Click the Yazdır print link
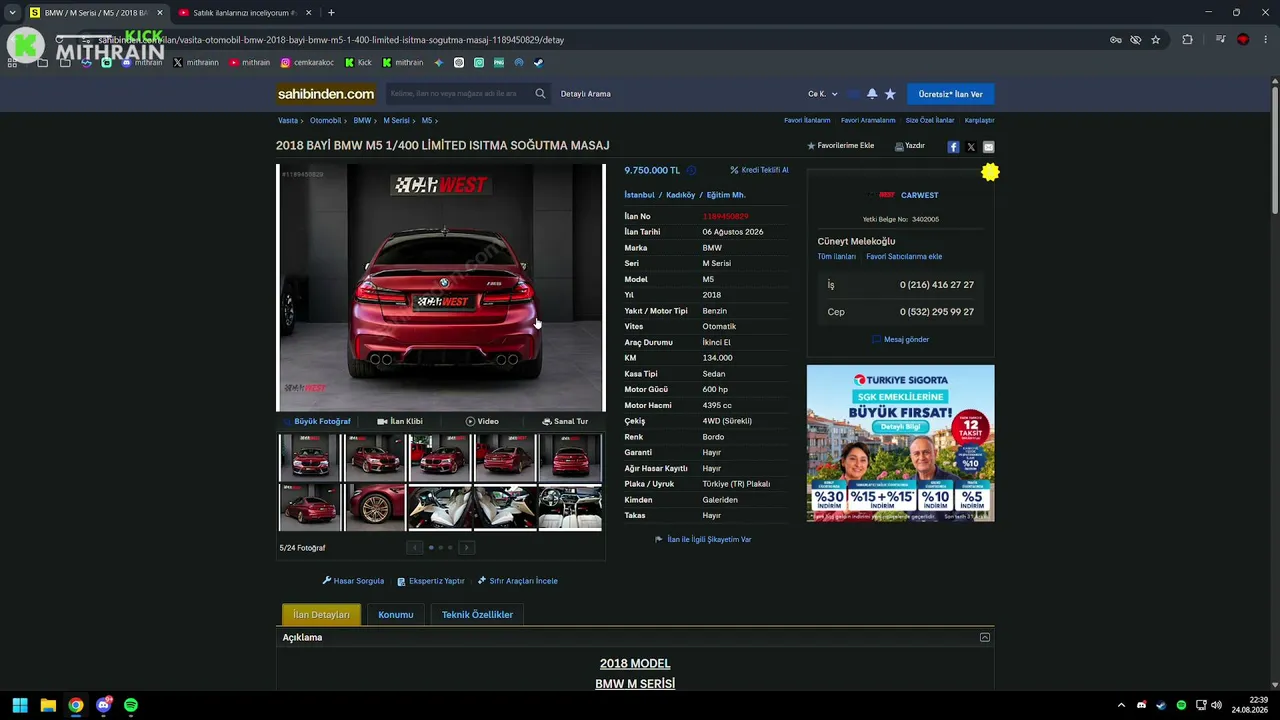1280x720 pixels. pos(910,146)
